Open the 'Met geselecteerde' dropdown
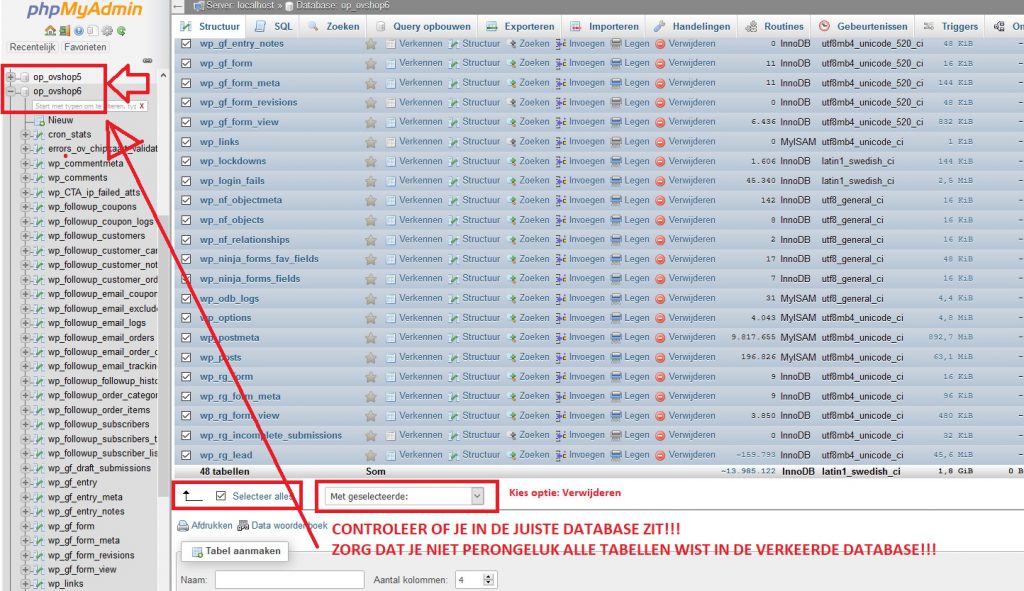This screenshot has height=591, width=1024. 405,495
